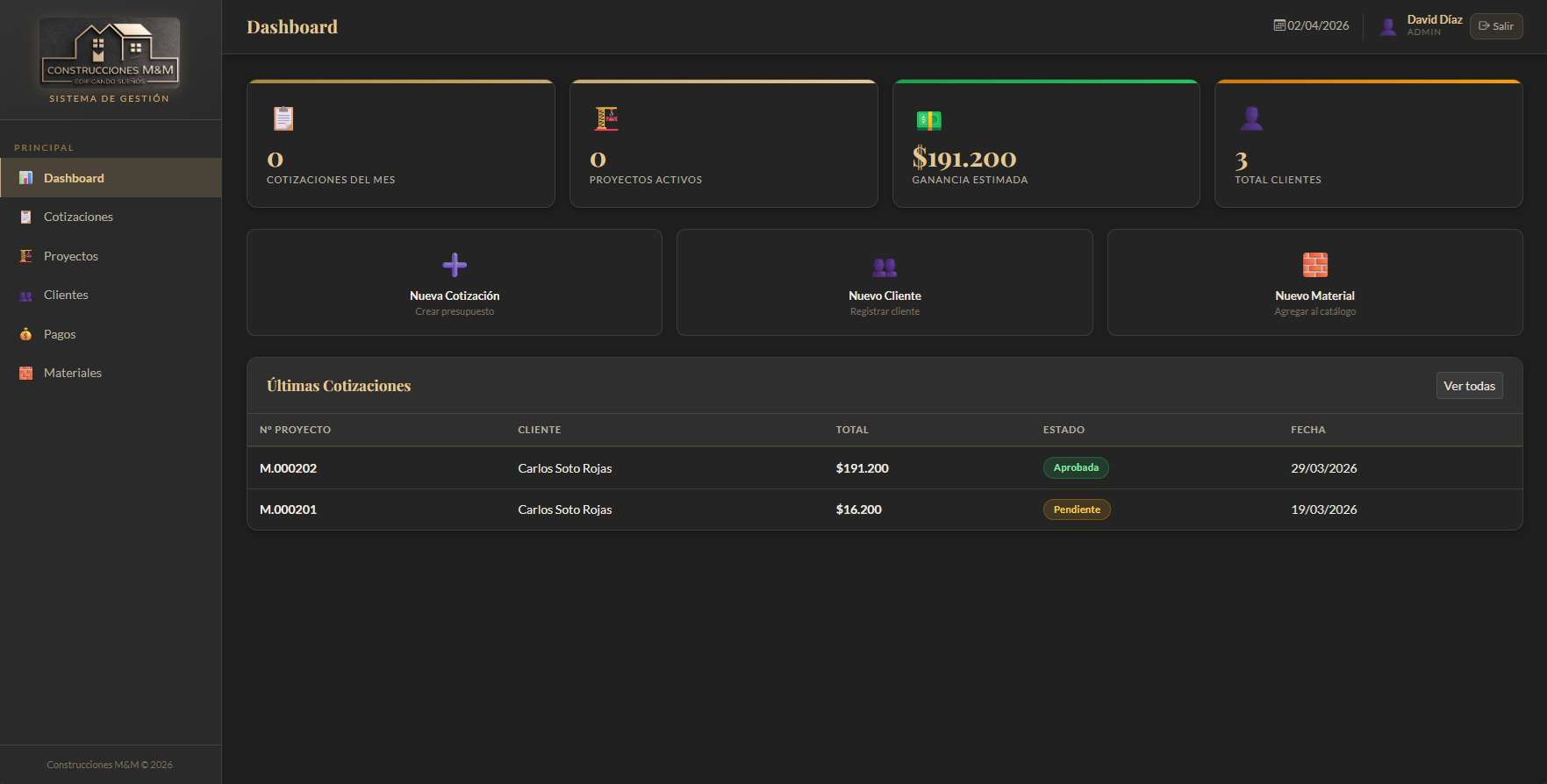Click the brick wall icon for Nuevo Material

1314,265
